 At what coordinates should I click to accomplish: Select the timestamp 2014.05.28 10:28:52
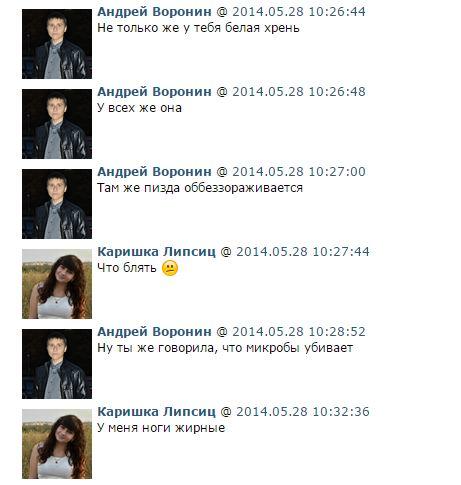point(299,332)
